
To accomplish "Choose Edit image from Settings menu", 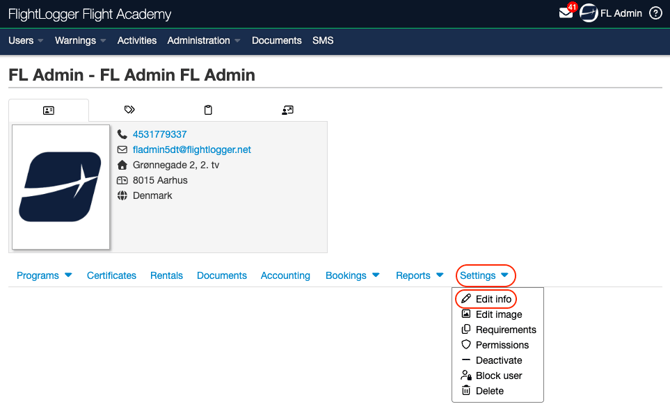I will point(499,314).
